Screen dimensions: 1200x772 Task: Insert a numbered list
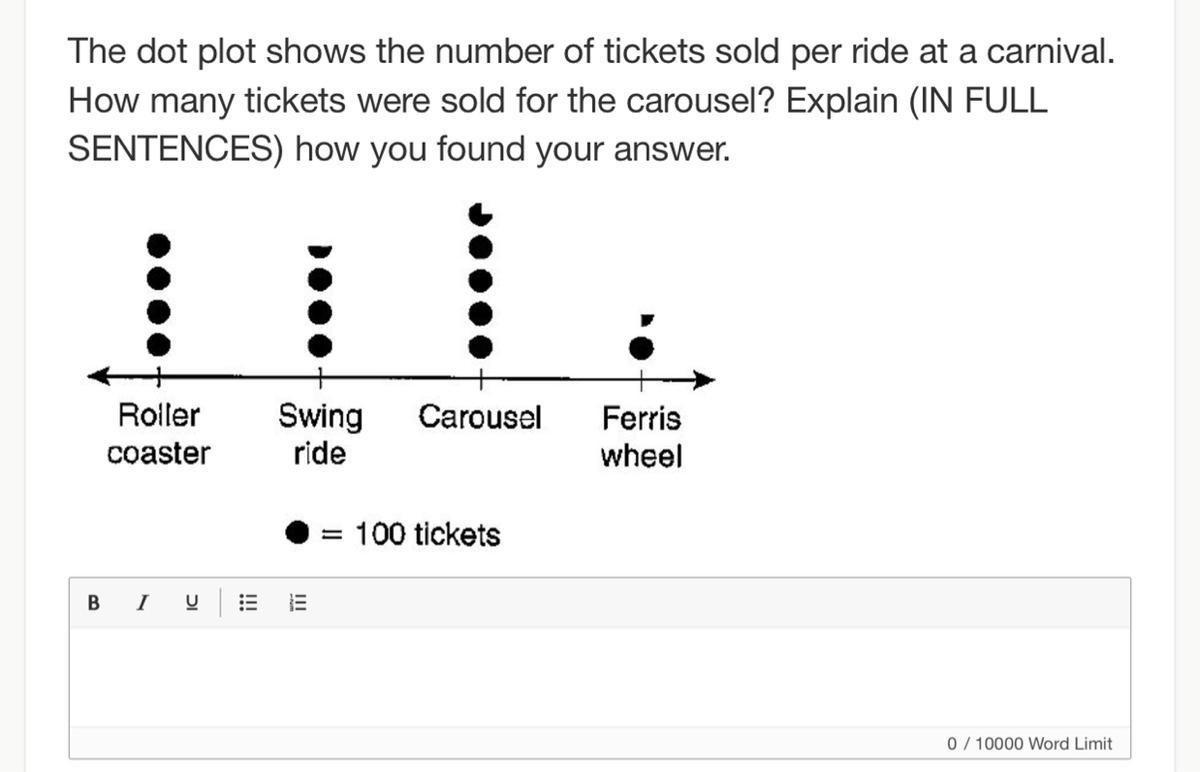(x=299, y=603)
